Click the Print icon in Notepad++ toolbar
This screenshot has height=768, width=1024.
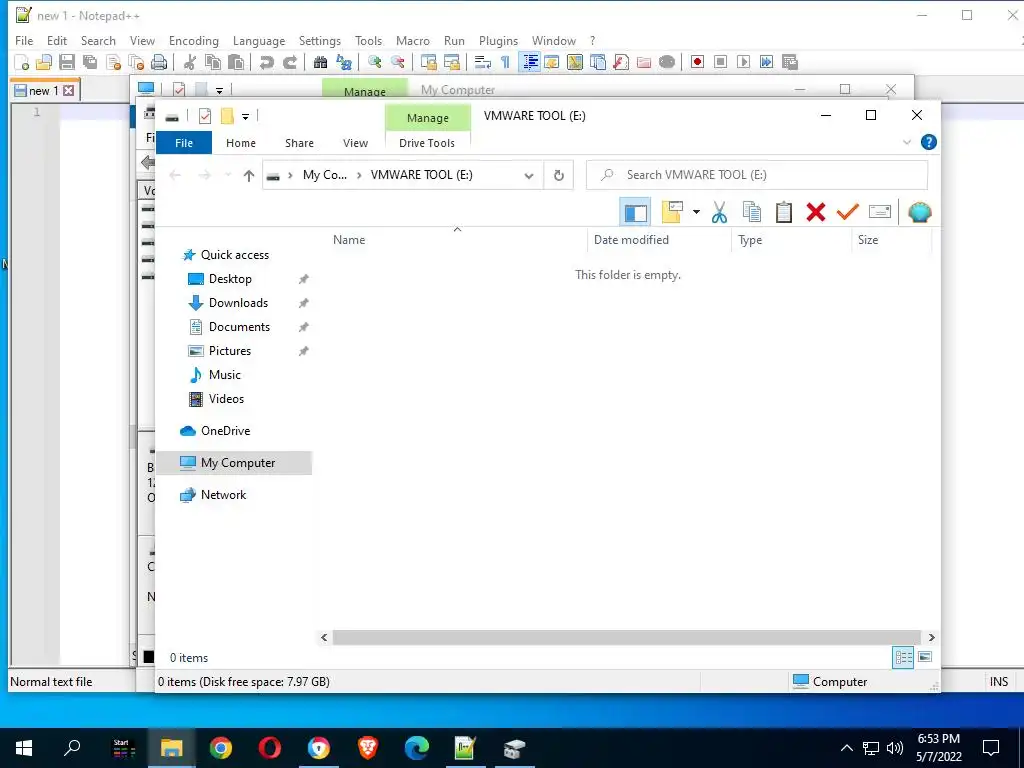(159, 62)
